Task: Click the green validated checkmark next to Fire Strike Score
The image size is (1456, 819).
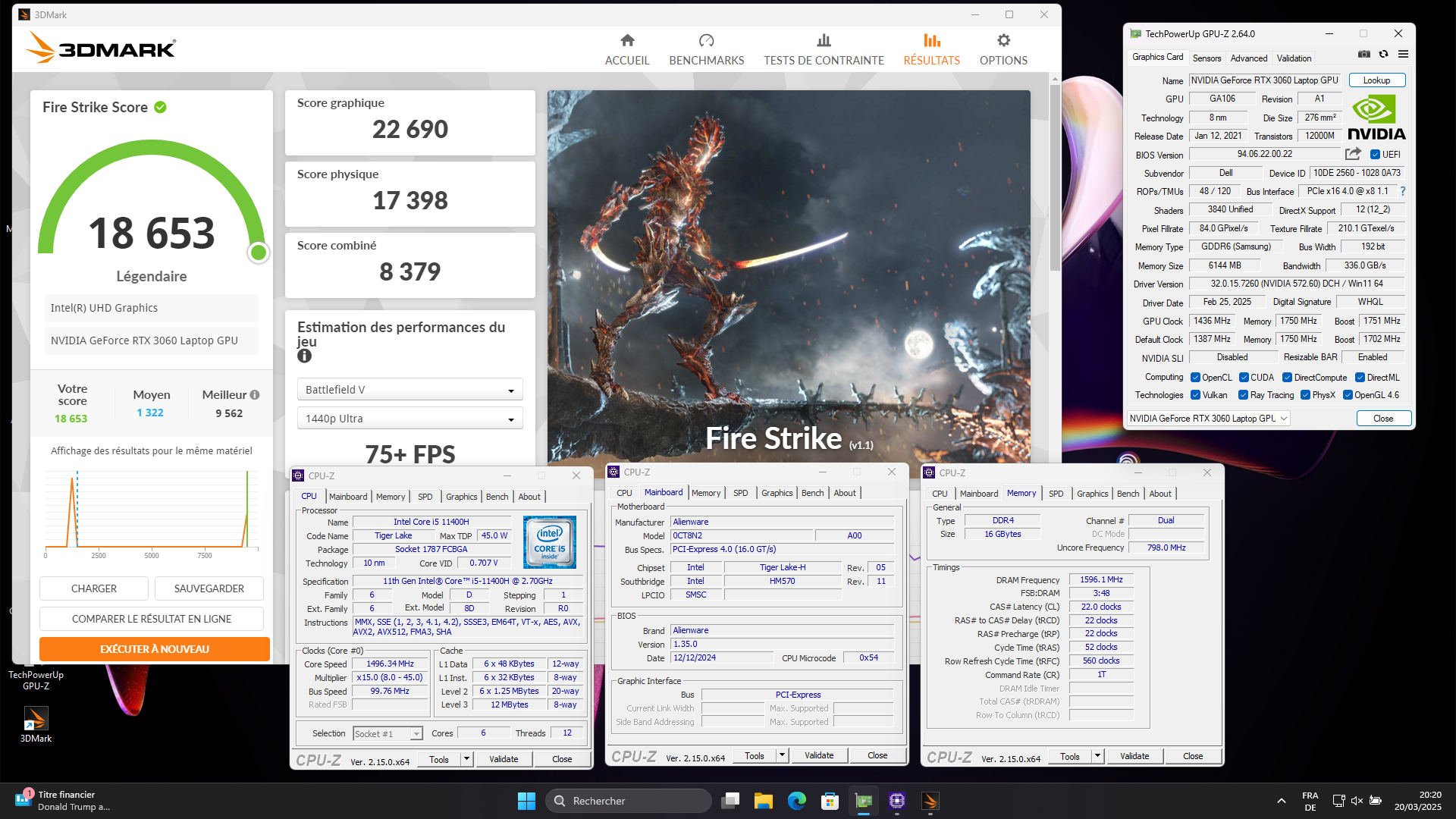Action: [160, 107]
